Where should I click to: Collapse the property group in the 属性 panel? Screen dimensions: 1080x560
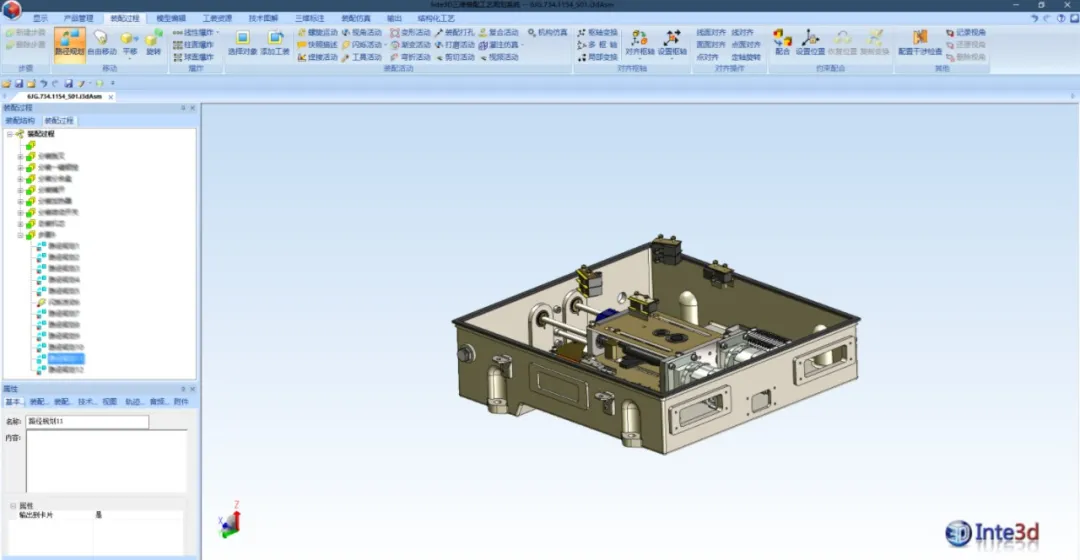click(x=12, y=506)
